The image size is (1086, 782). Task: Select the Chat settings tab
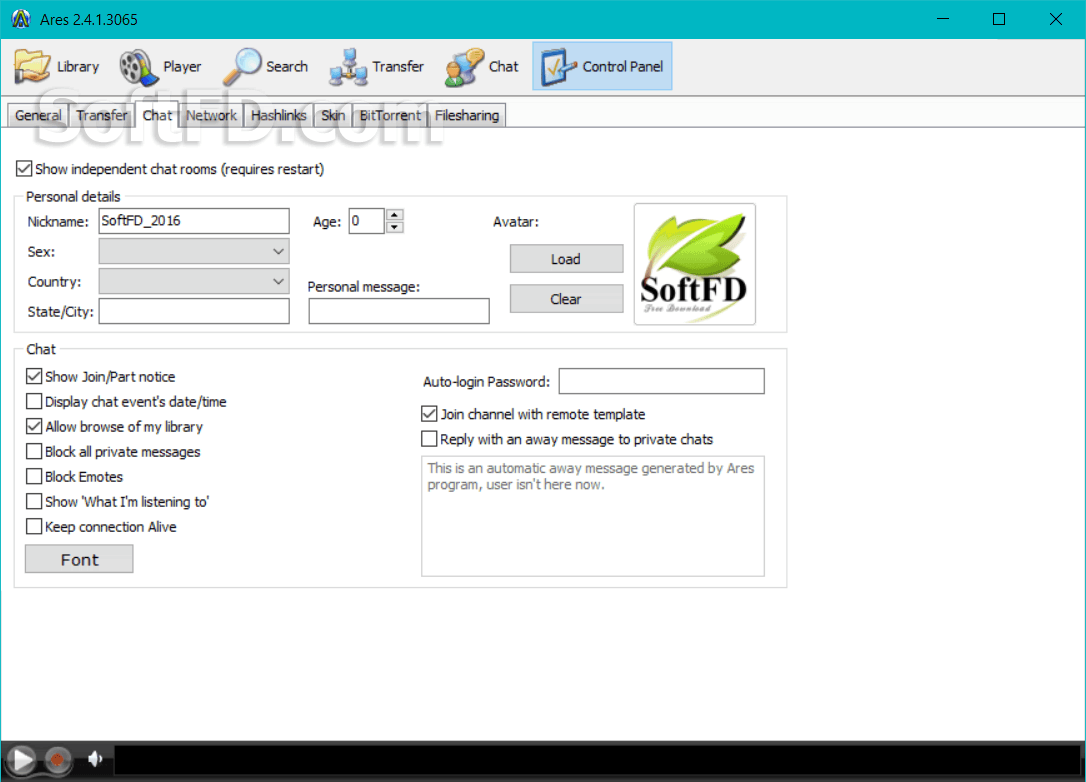coord(157,114)
